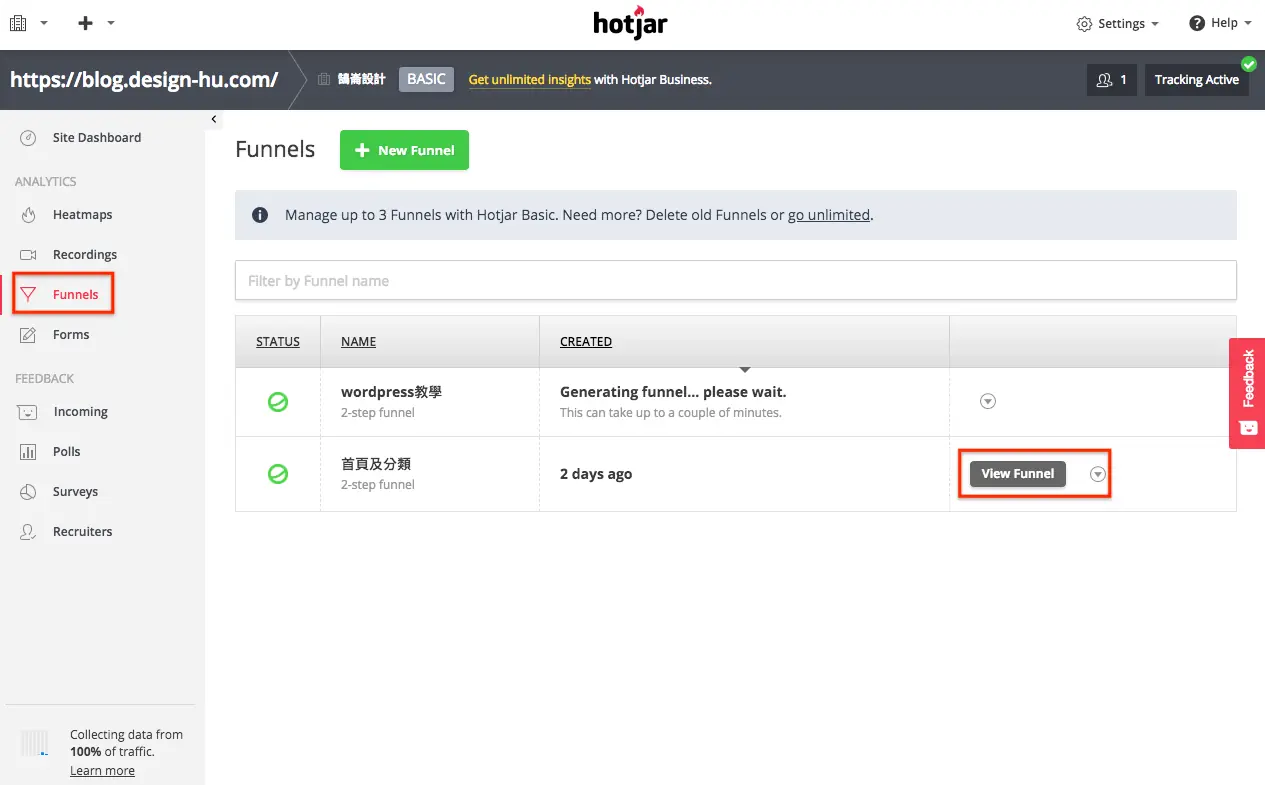Open Surveys in the sidebar
Viewport: 1265px width, 785px height.
tap(75, 492)
